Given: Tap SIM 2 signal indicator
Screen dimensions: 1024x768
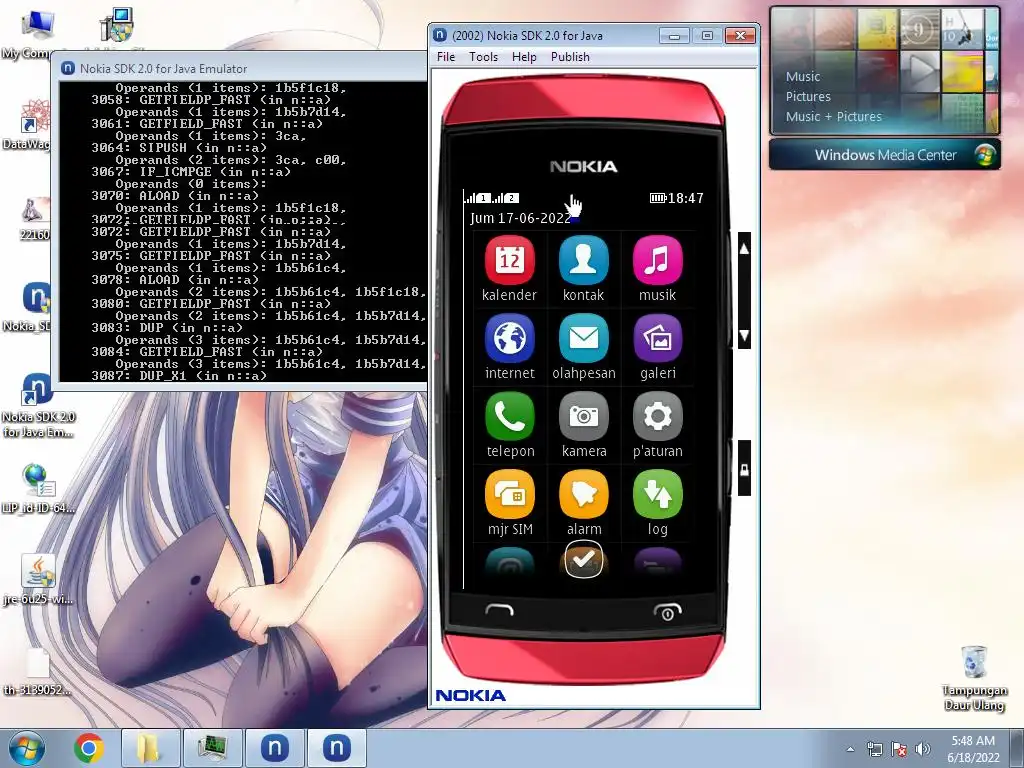Looking at the screenshot, I should (x=506, y=197).
